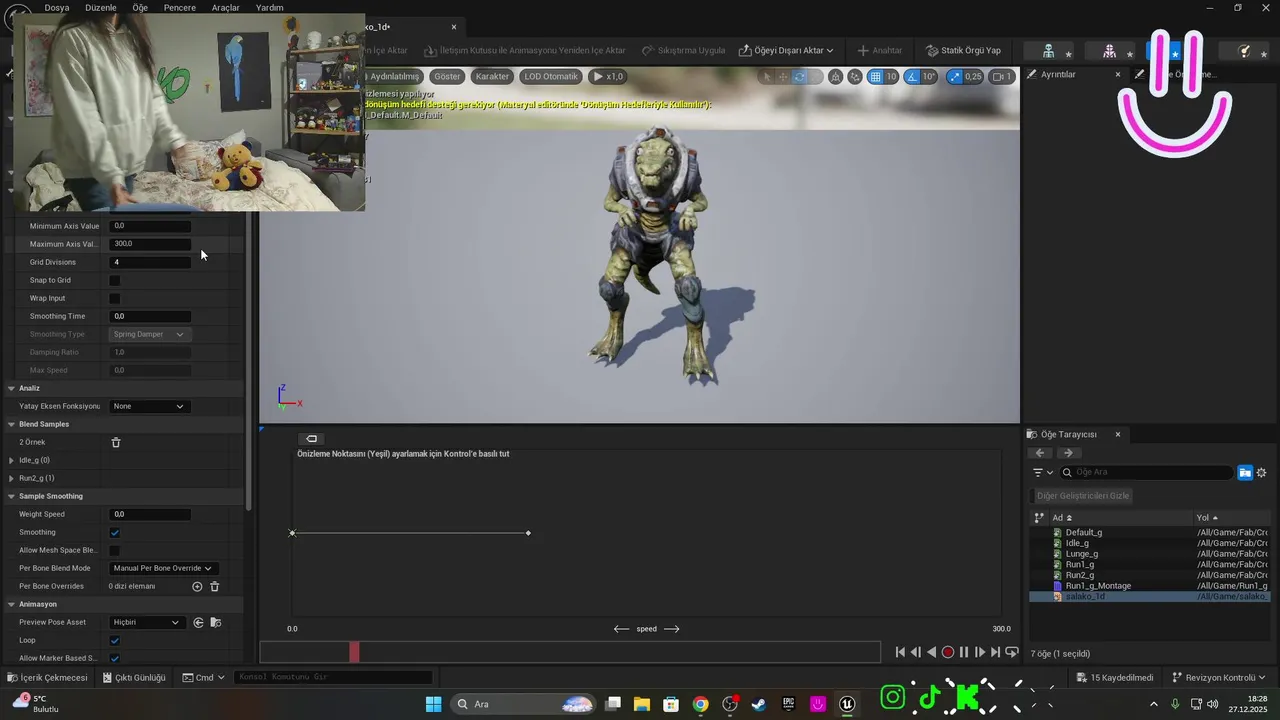Open asset browser settings gear
This screenshot has width=1280, height=720.
(x=1261, y=472)
